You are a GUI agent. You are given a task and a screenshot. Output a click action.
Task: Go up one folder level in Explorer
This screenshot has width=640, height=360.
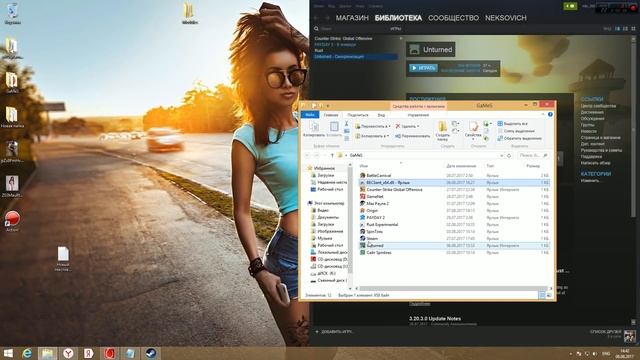[332, 156]
